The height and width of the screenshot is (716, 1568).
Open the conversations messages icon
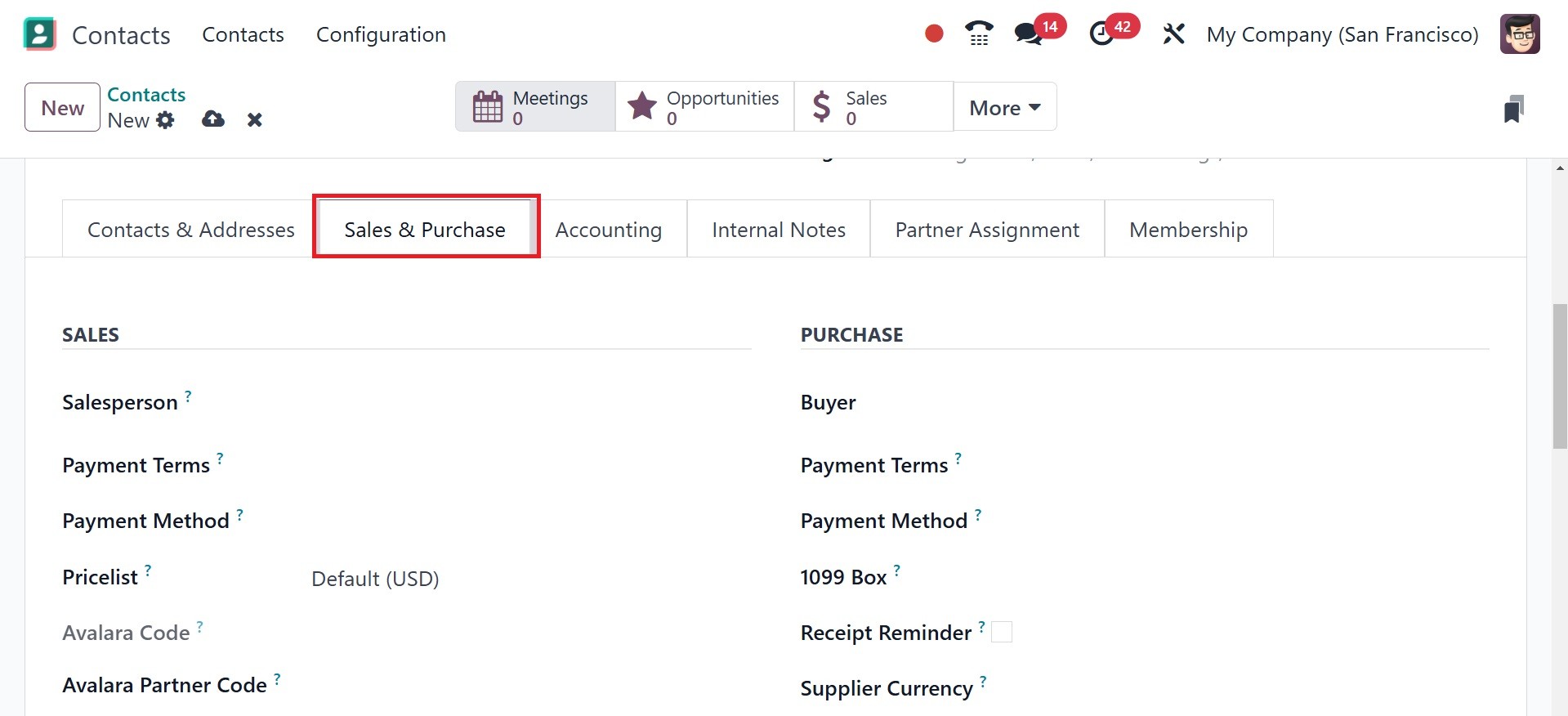point(1027,34)
